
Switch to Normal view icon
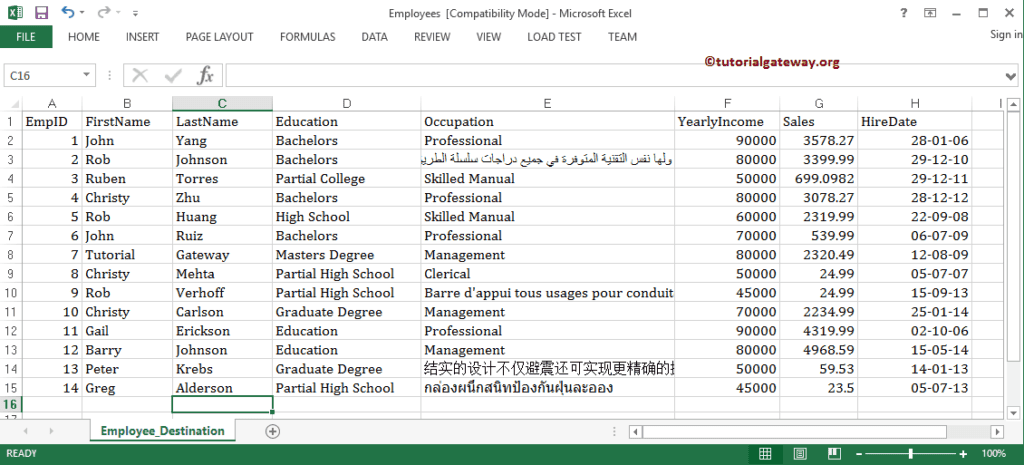[x=765, y=453]
